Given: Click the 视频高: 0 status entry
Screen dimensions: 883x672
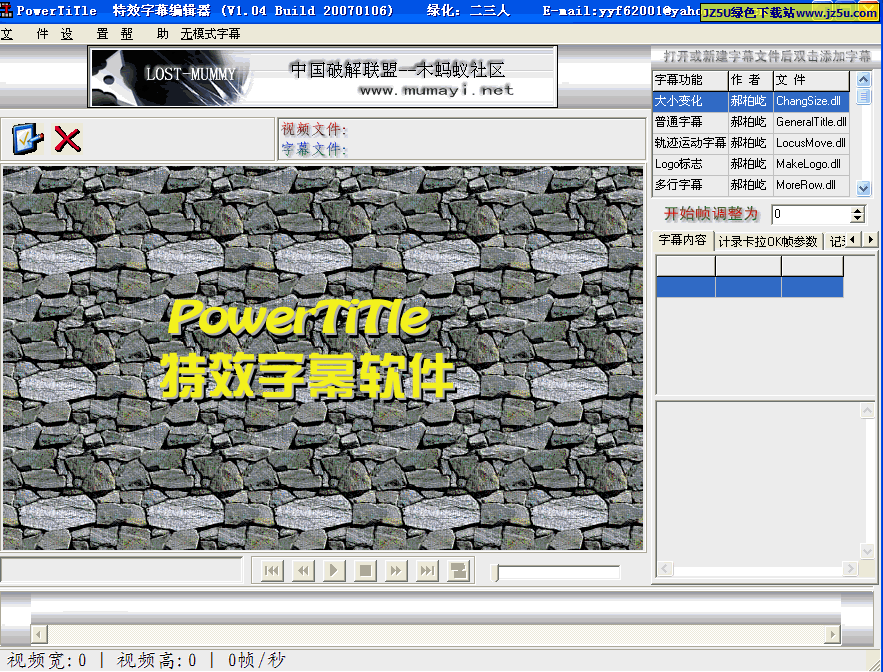Looking at the screenshot, I should point(157,660).
